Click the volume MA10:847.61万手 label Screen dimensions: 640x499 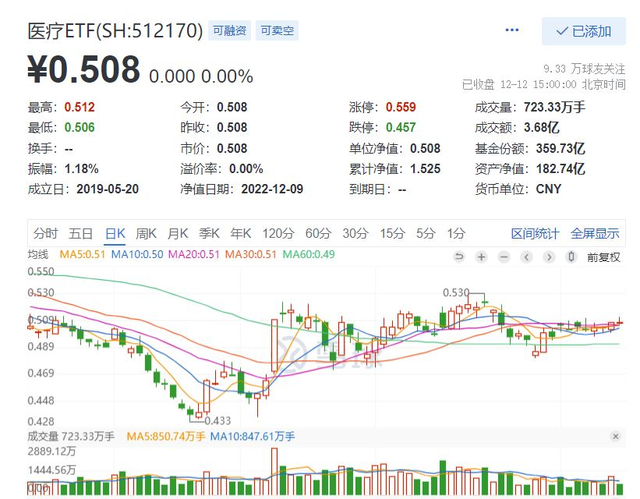pyautogui.click(x=252, y=437)
